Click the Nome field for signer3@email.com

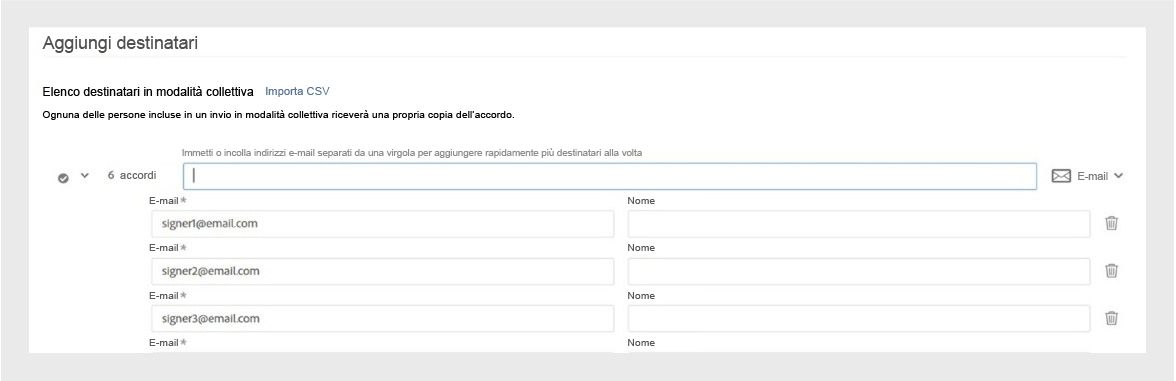click(859, 318)
